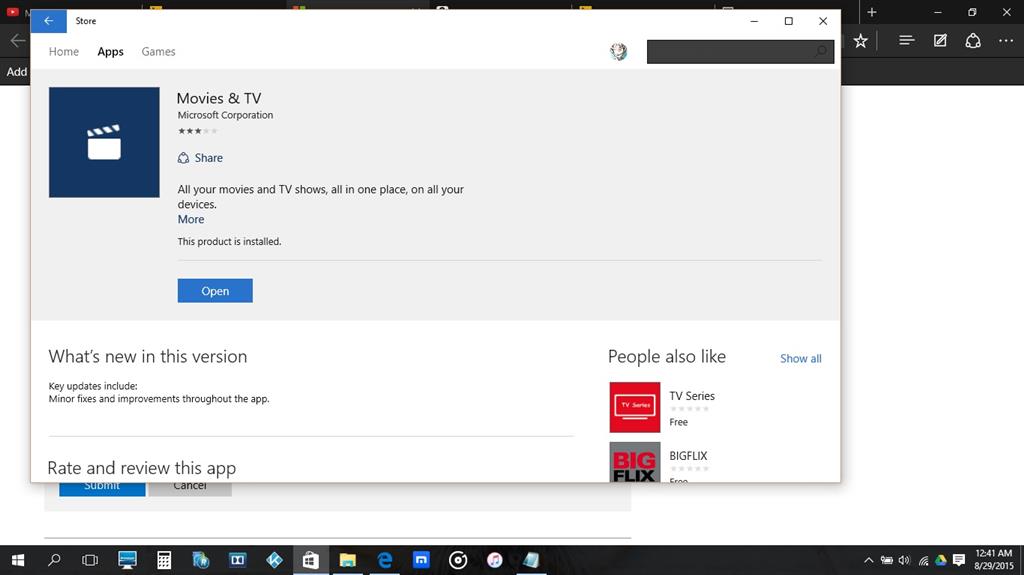Click the Edge taskbar icon

tap(385, 560)
